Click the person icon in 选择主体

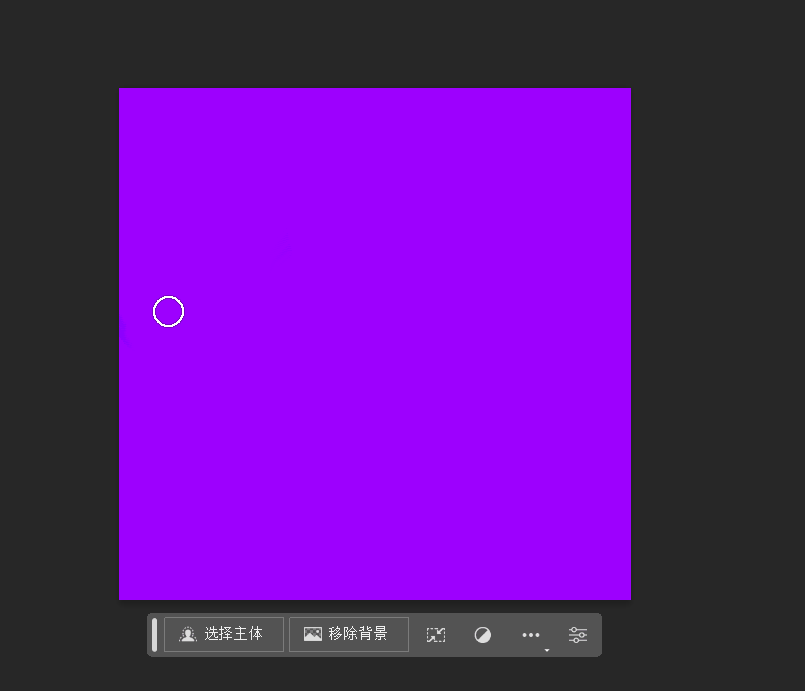[x=187, y=634]
